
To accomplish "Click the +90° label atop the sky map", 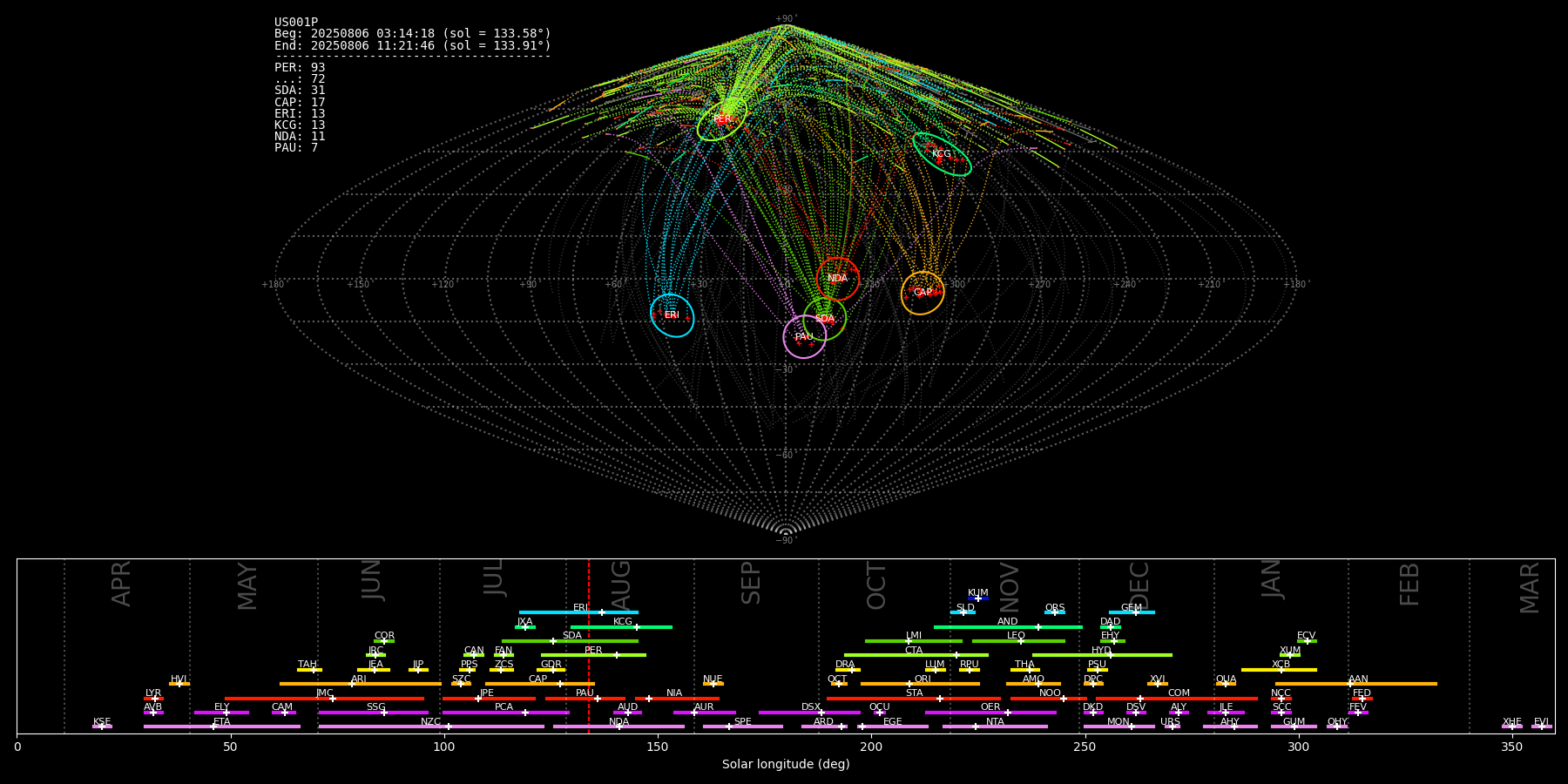I will pos(786,18).
